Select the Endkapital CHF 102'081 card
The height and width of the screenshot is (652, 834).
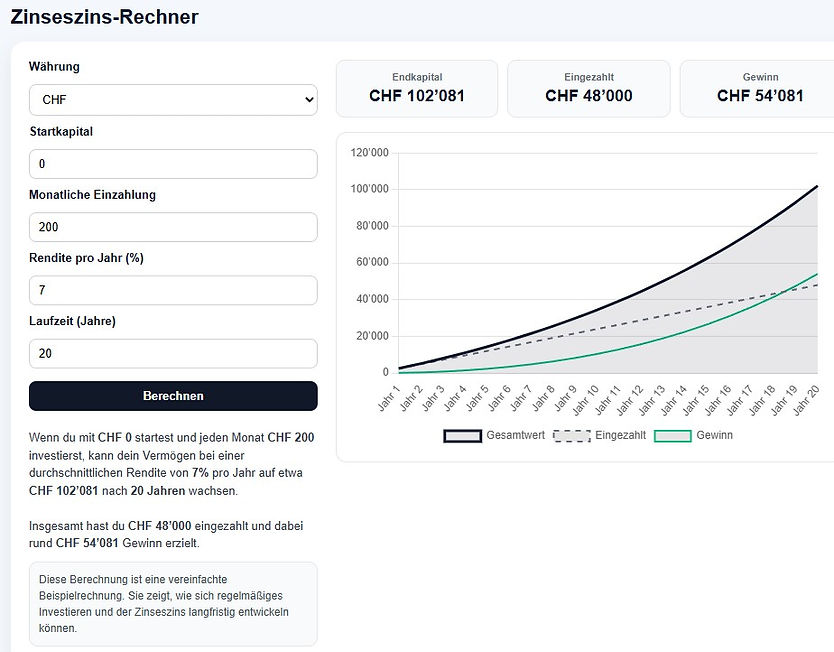(x=417, y=88)
